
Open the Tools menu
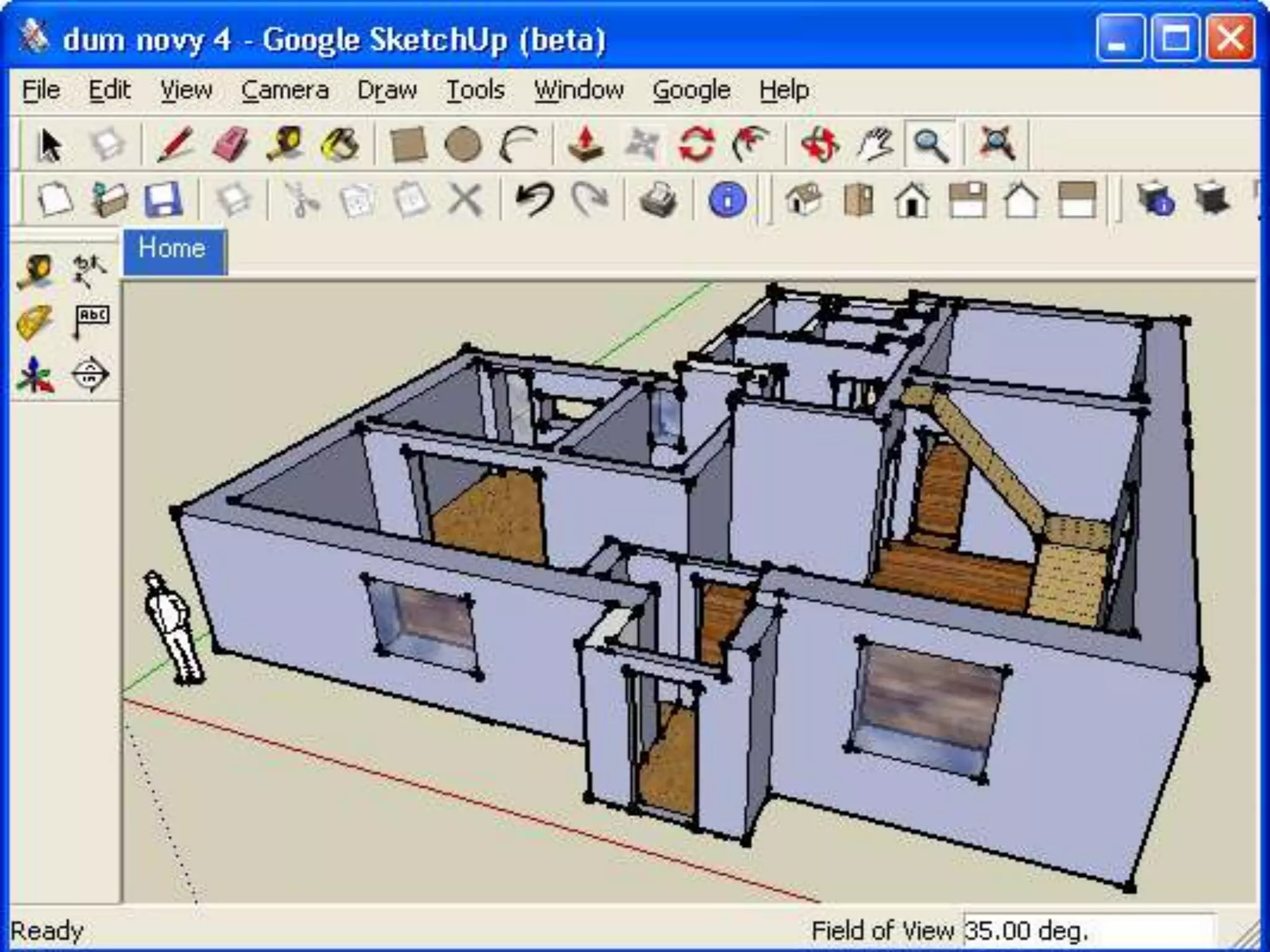point(475,90)
